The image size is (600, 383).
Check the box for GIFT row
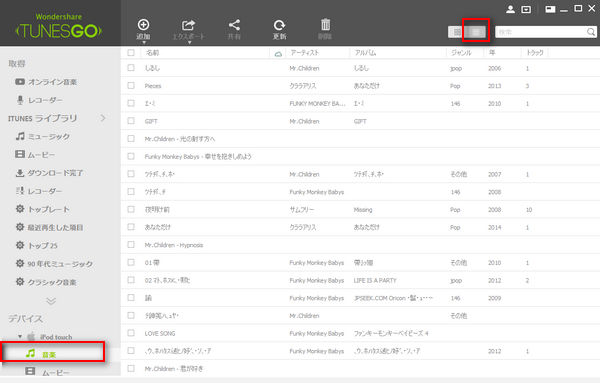[x=131, y=121]
